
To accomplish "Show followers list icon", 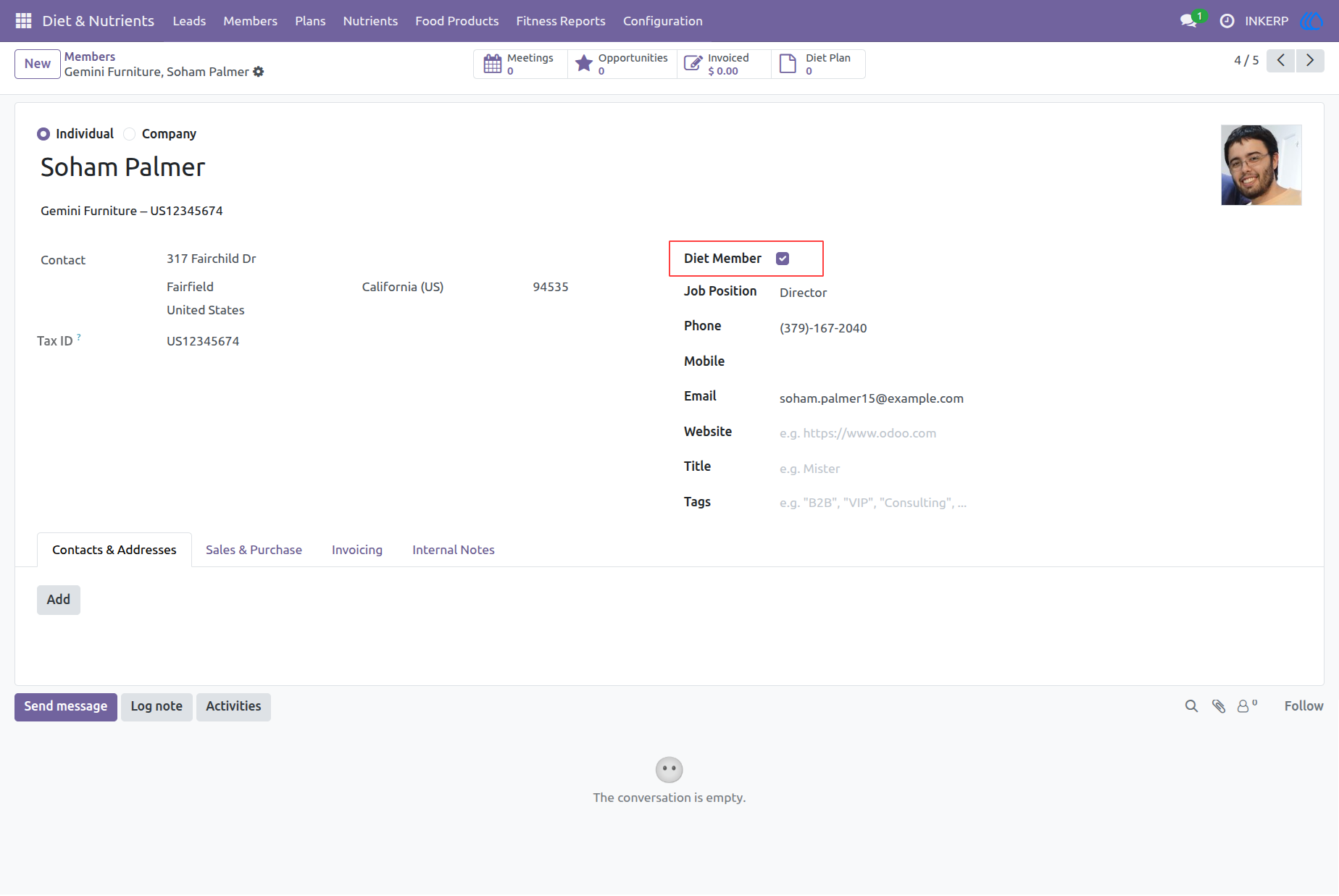I will coord(1247,706).
